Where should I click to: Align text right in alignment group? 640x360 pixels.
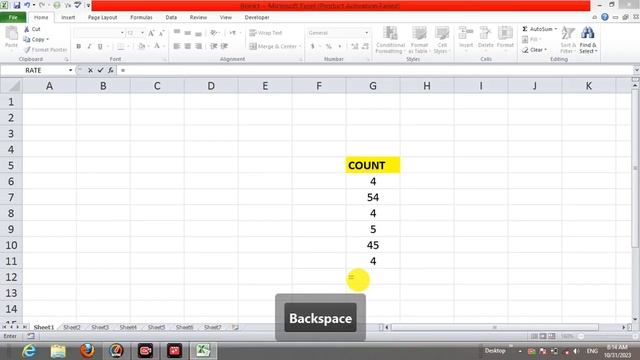pos(198,46)
